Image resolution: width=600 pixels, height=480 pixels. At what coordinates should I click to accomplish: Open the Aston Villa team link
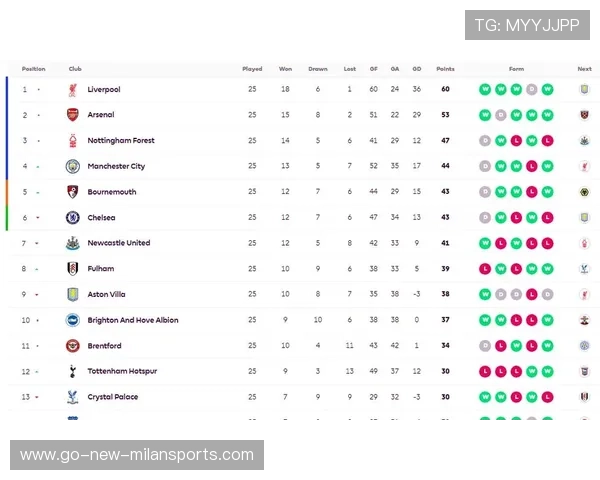pos(106,294)
